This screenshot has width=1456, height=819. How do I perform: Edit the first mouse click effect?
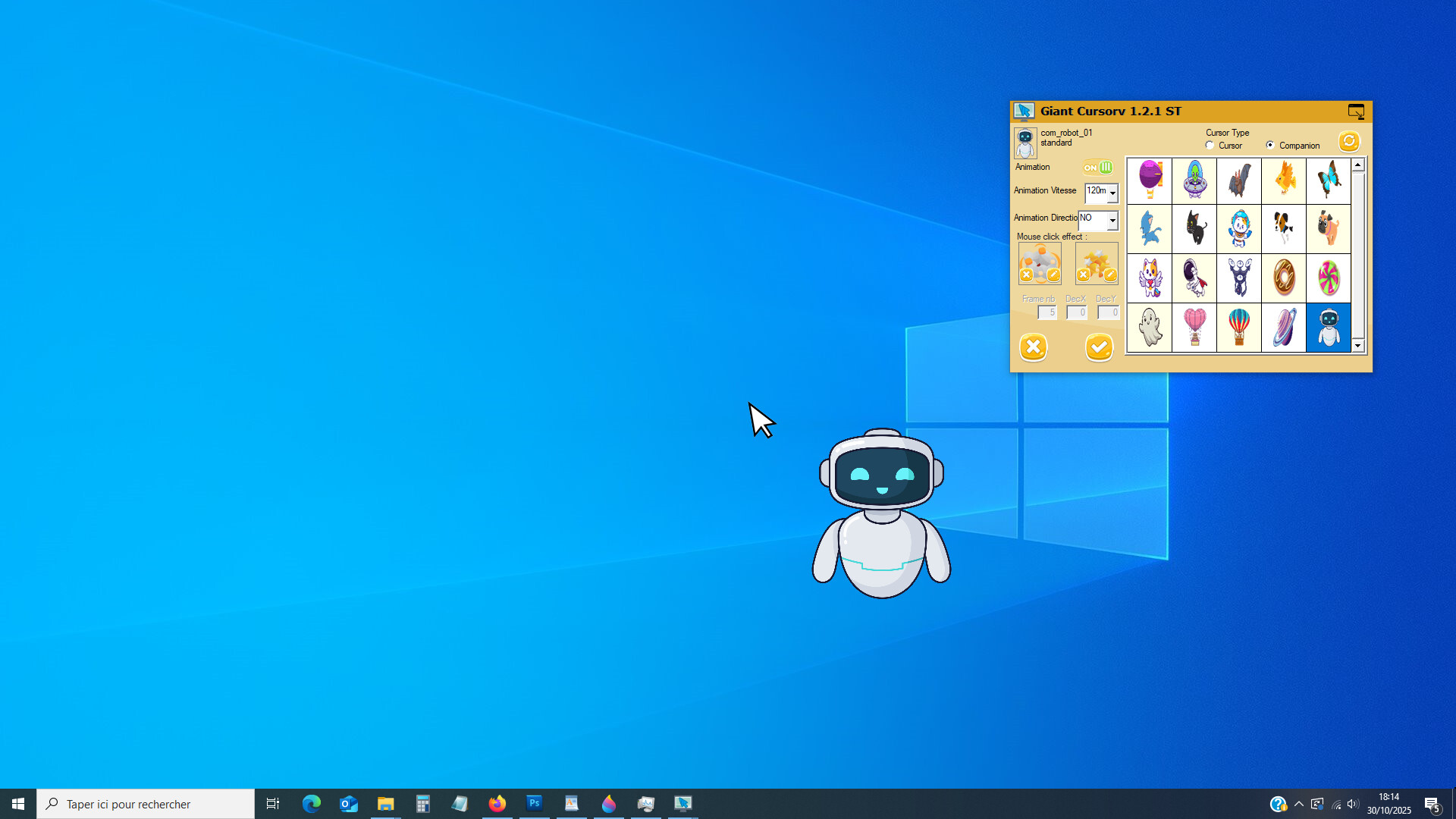click(1053, 275)
